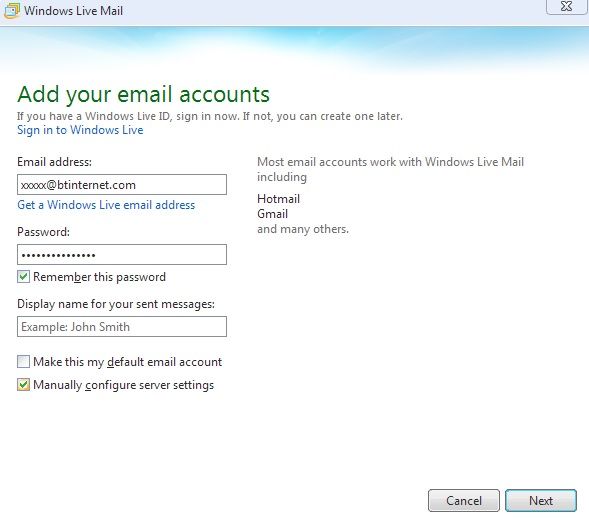This screenshot has width=589, height=520.
Task: Close the Windows Live Mail dialog
Action: [566, 6]
